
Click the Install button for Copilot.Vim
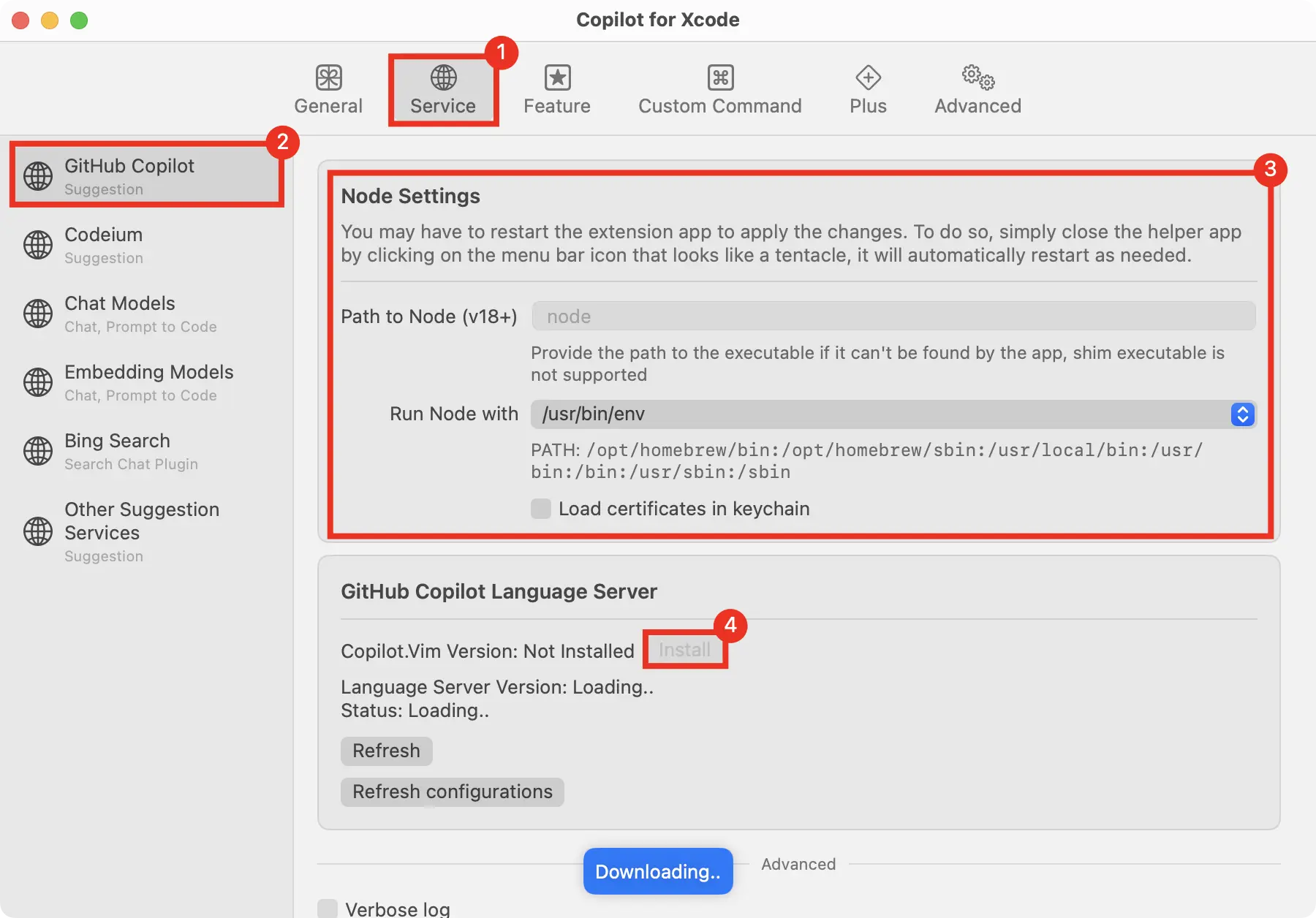[x=684, y=650]
